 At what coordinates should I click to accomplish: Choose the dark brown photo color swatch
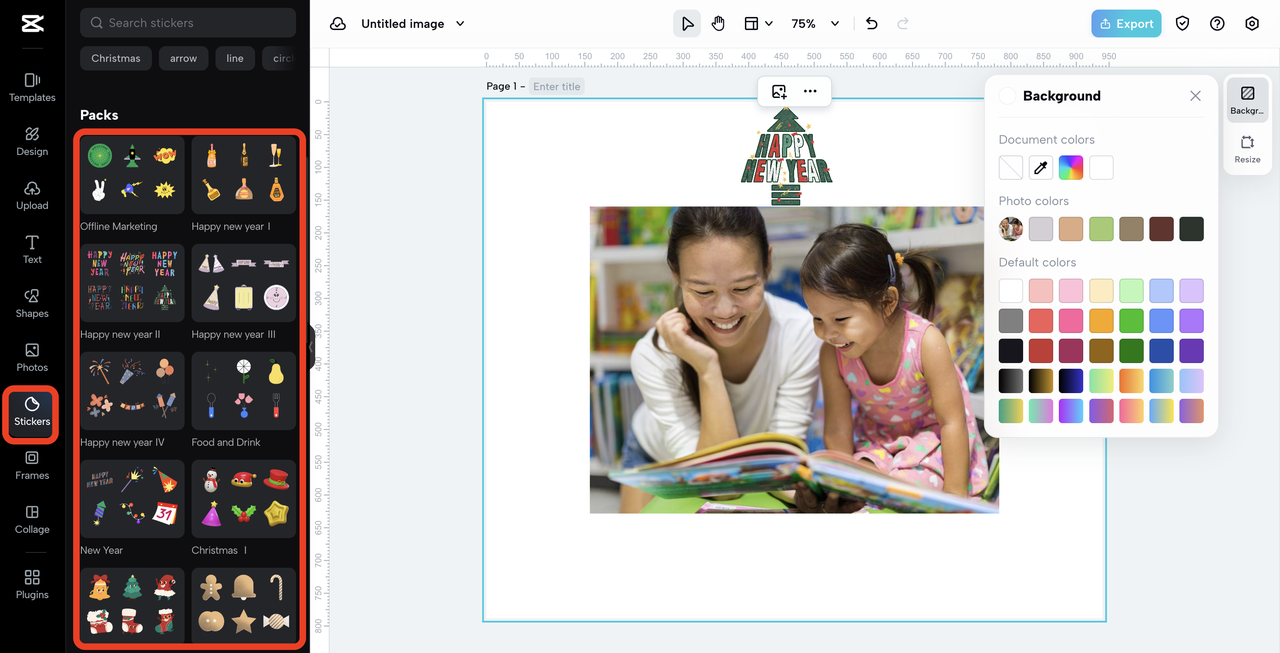(x=1161, y=229)
